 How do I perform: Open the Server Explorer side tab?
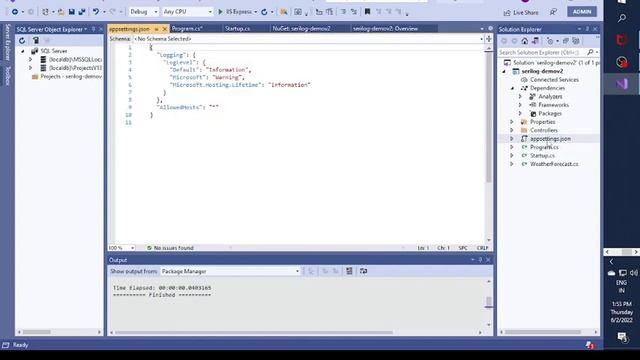7,42
